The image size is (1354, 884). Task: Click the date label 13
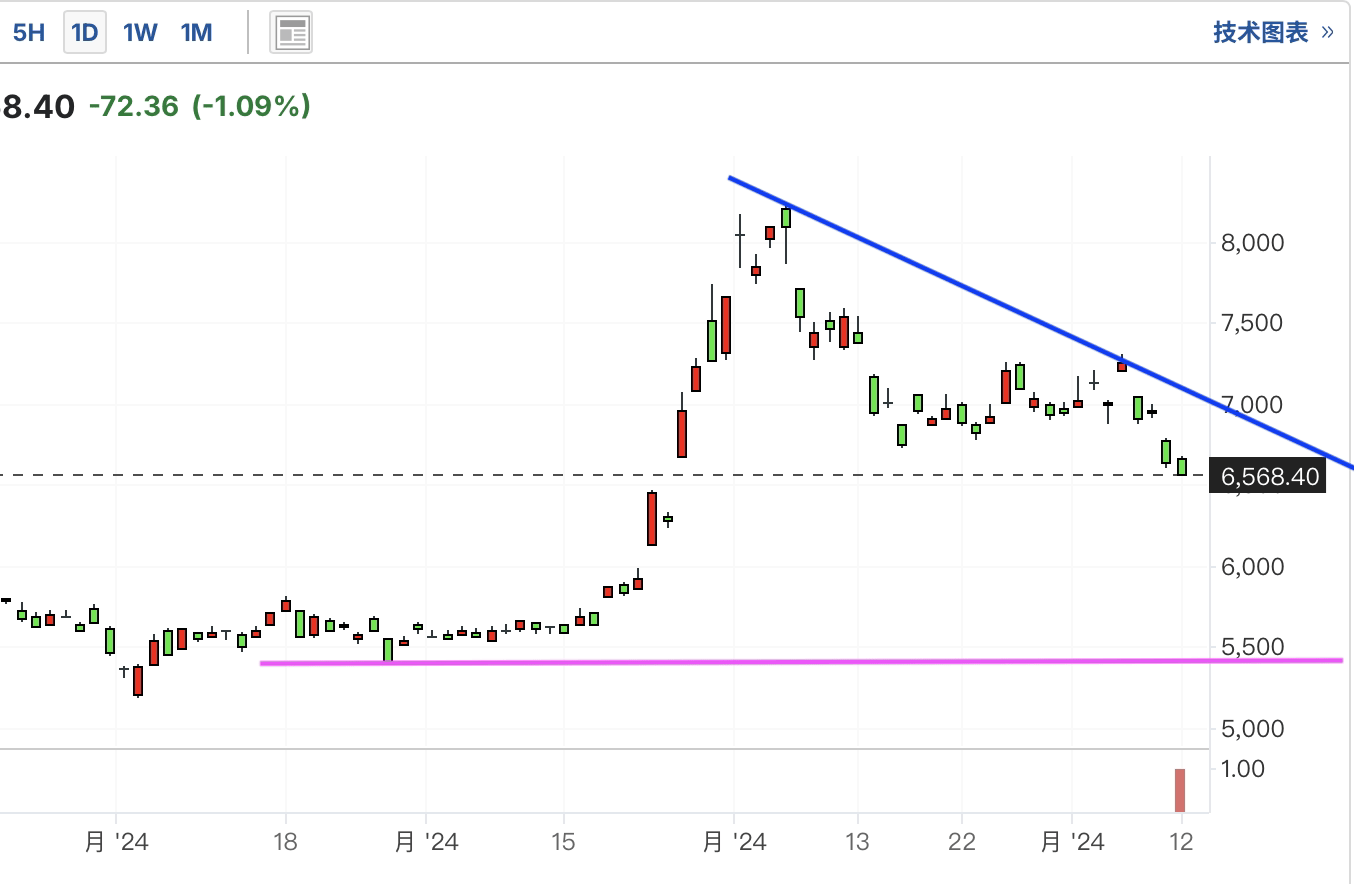(856, 842)
